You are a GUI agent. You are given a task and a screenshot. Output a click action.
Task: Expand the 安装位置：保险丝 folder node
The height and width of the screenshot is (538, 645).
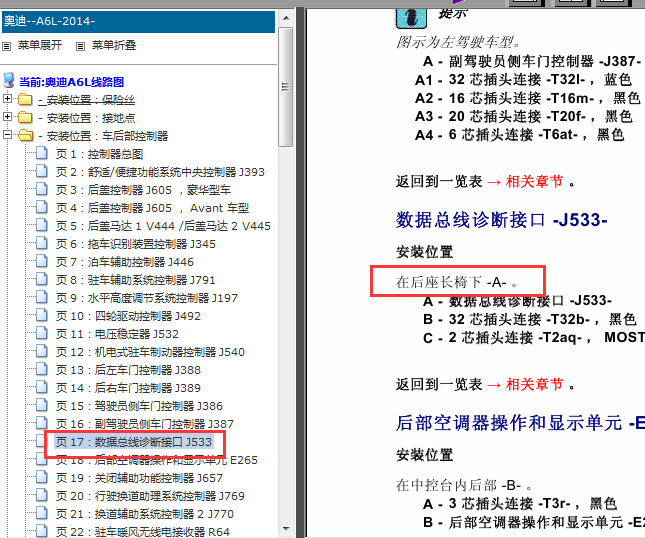pos(7,99)
